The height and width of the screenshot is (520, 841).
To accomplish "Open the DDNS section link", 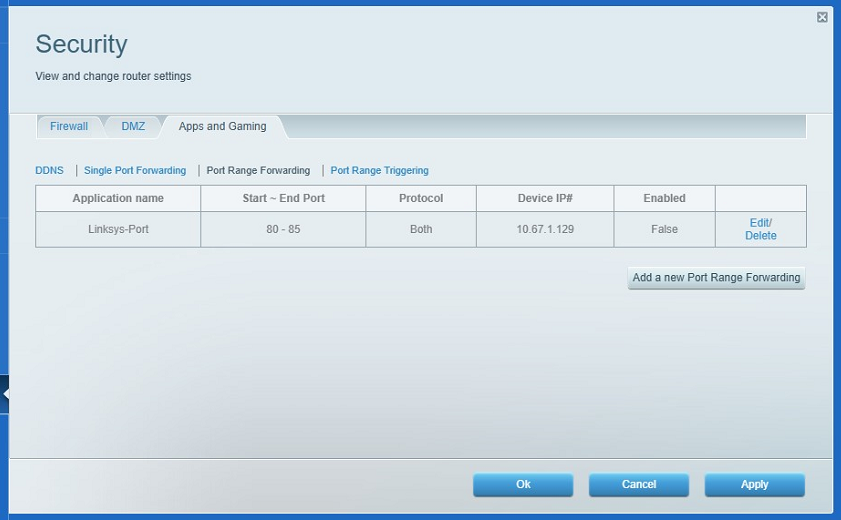I will (49, 170).
